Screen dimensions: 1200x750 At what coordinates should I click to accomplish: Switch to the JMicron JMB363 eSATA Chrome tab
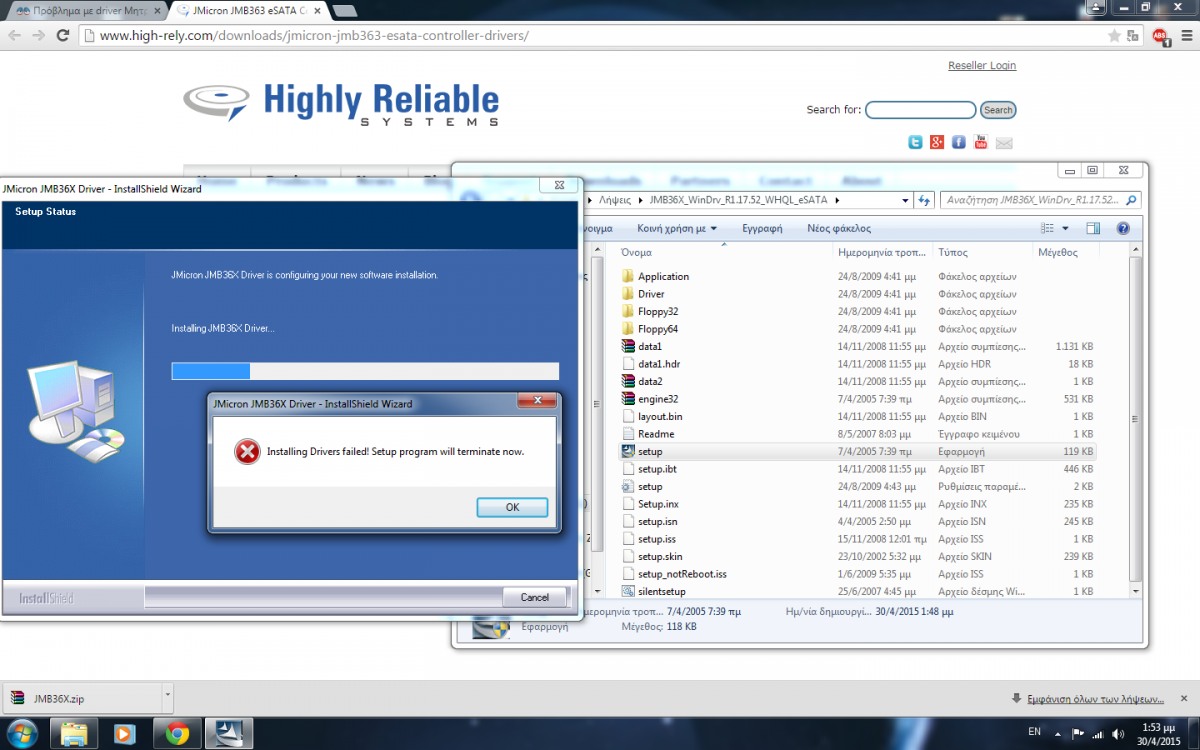click(x=248, y=9)
